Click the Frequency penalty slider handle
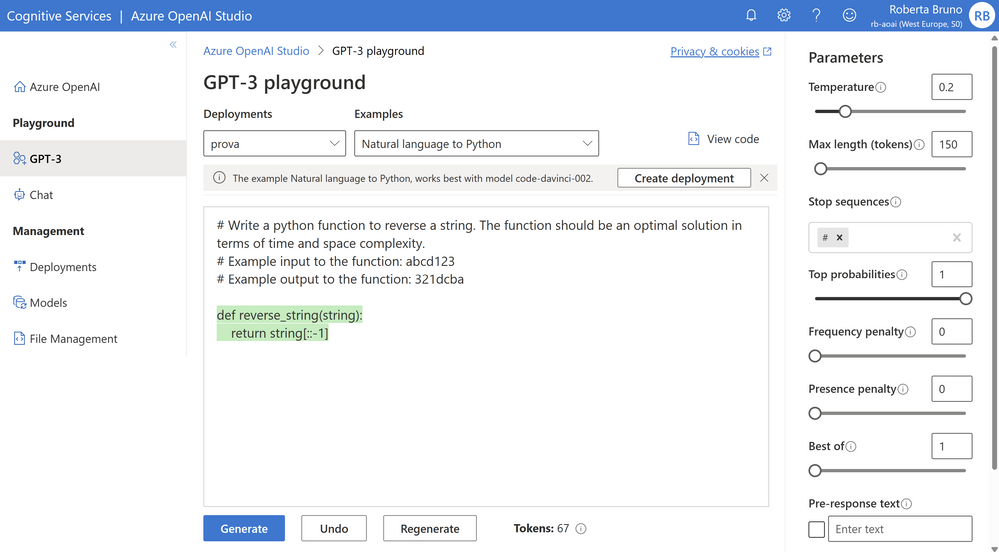The width and height of the screenshot is (999, 552). (x=815, y=356)
